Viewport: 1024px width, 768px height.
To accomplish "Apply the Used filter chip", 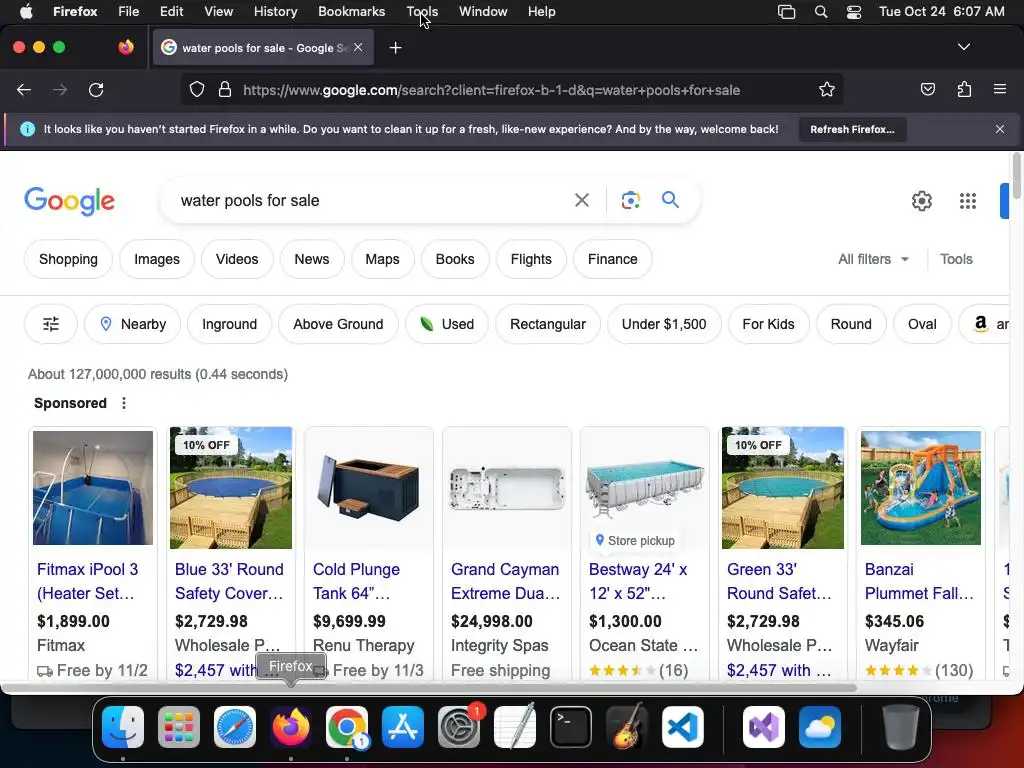I will pos(447,324).
